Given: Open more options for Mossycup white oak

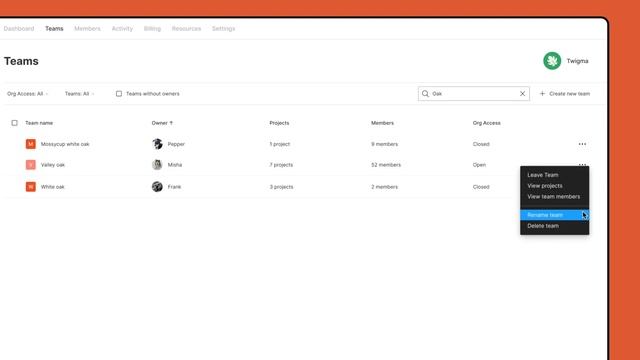Looking at the screenshot, I should pos(582,144).
